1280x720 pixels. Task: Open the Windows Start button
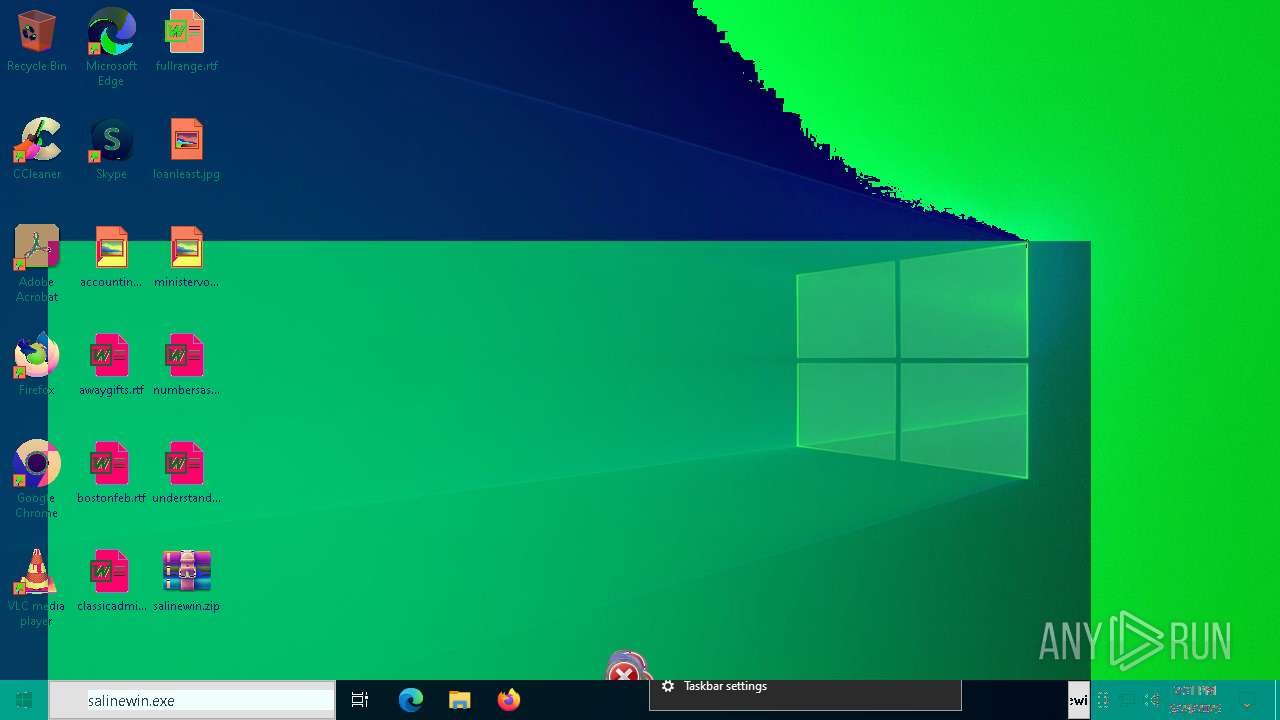[x=24, y=700]
